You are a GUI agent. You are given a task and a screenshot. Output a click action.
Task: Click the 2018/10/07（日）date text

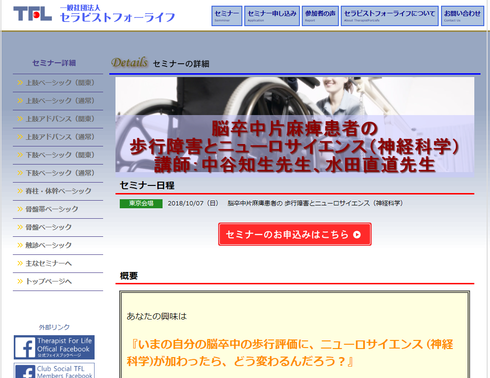(193, 203)
